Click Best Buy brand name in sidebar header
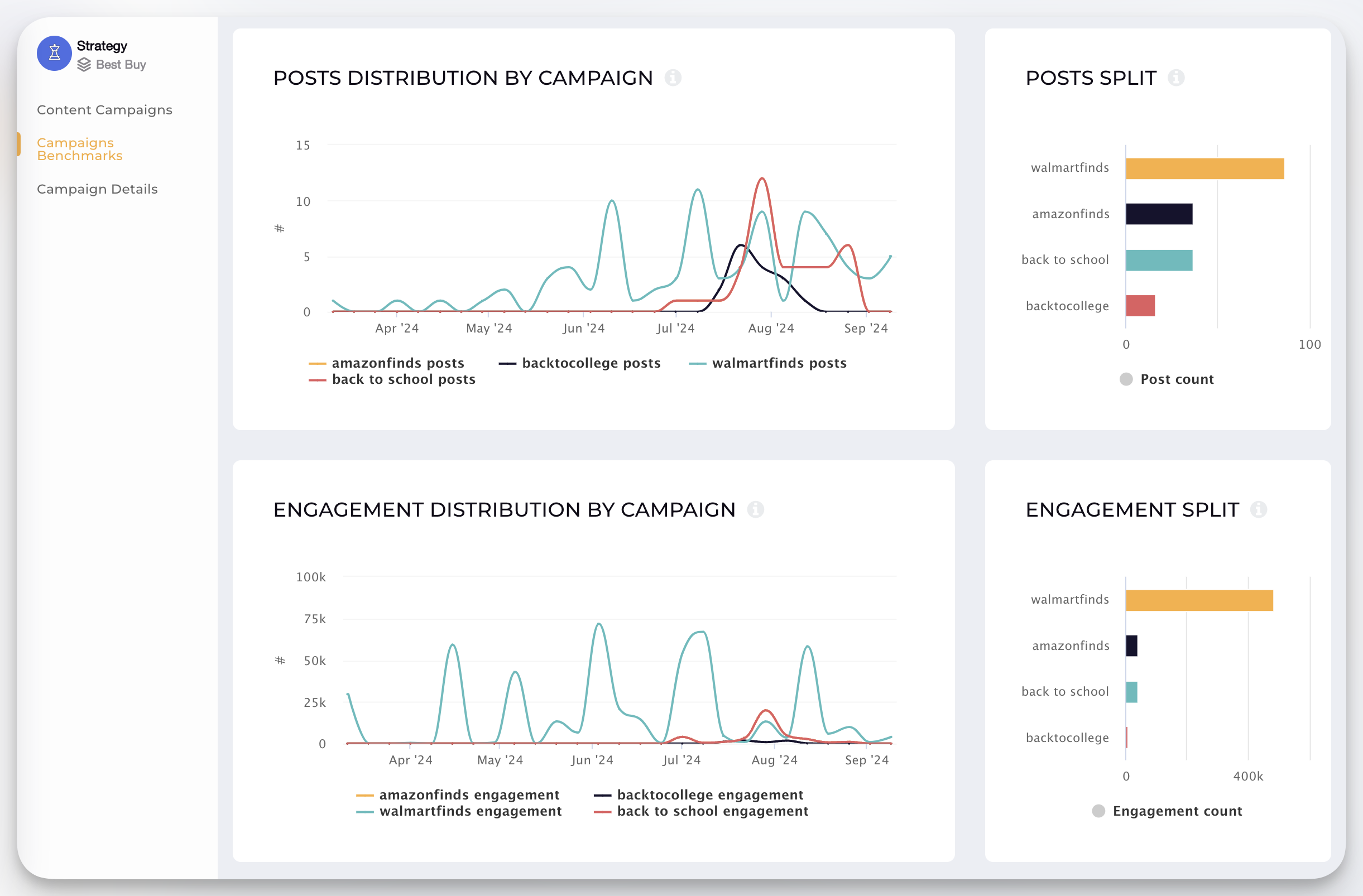The image size is (1363, 896). (x=121, y=65)
